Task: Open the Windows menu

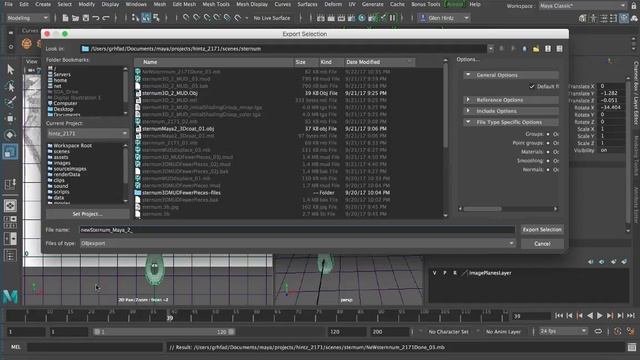Action: point(136,4)
